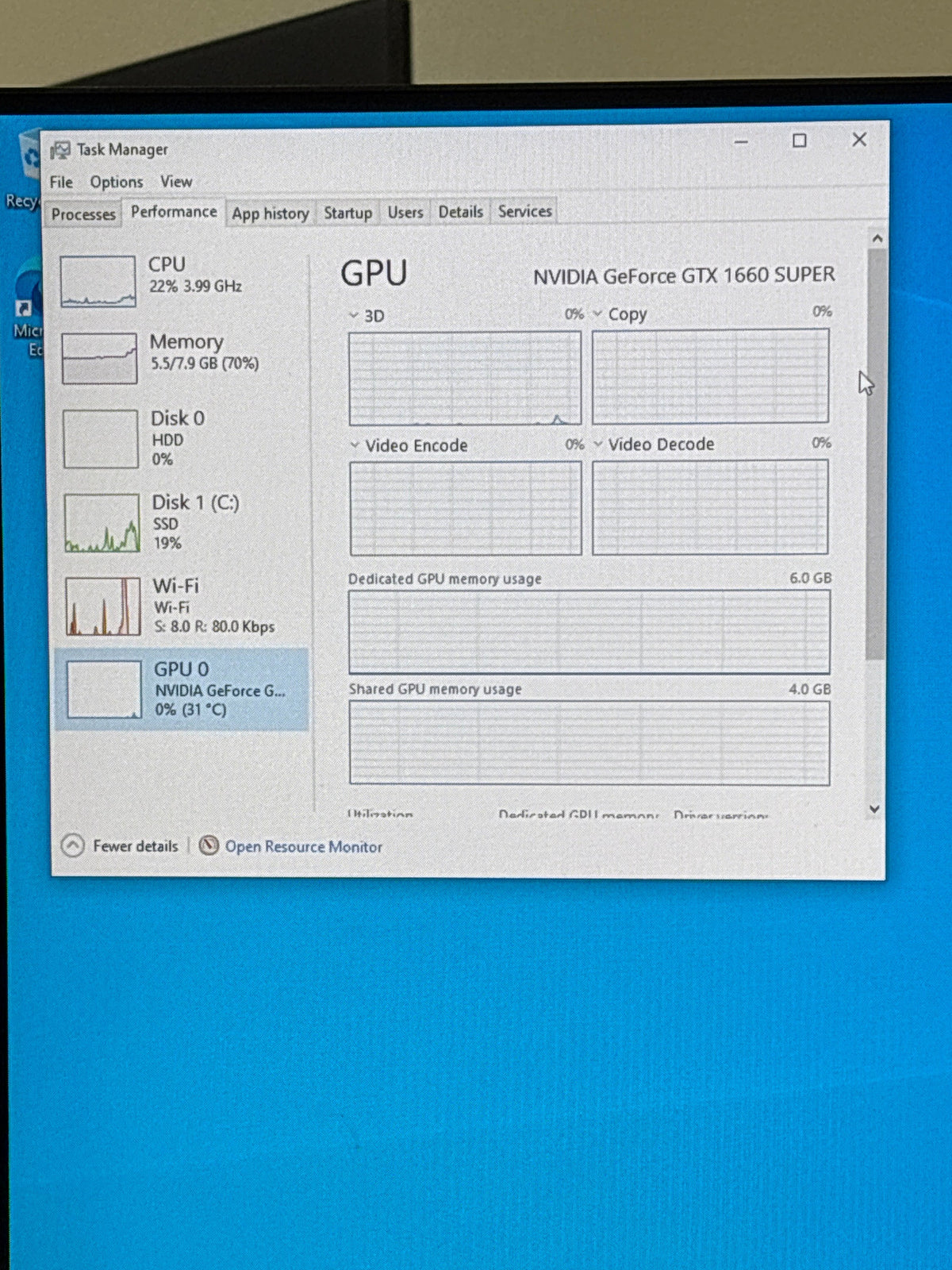
Task: Open the Copy graph engine dropdown
Action: click(x=598, y=314)
